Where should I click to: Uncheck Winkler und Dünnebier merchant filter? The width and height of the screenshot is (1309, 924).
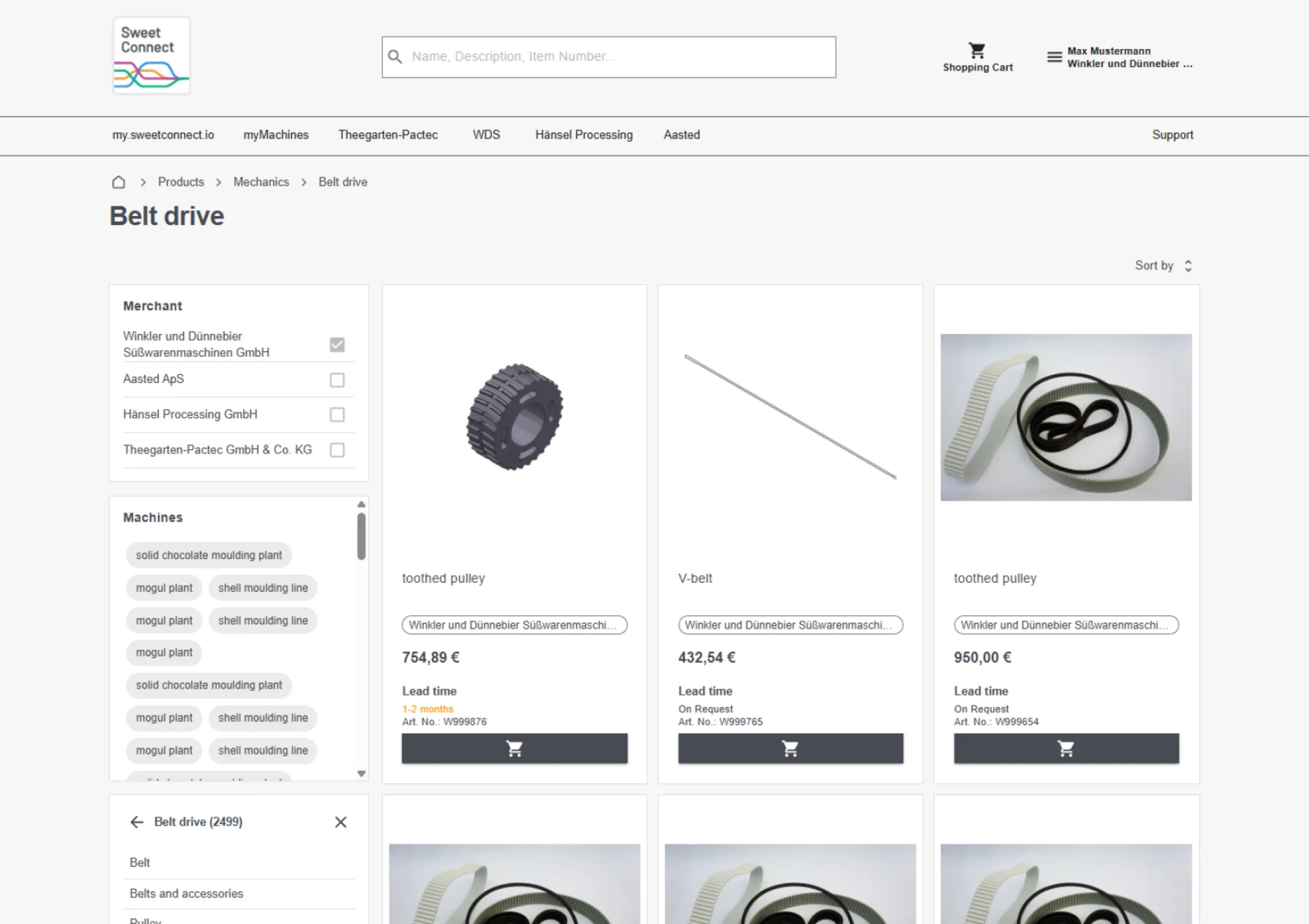337,345
